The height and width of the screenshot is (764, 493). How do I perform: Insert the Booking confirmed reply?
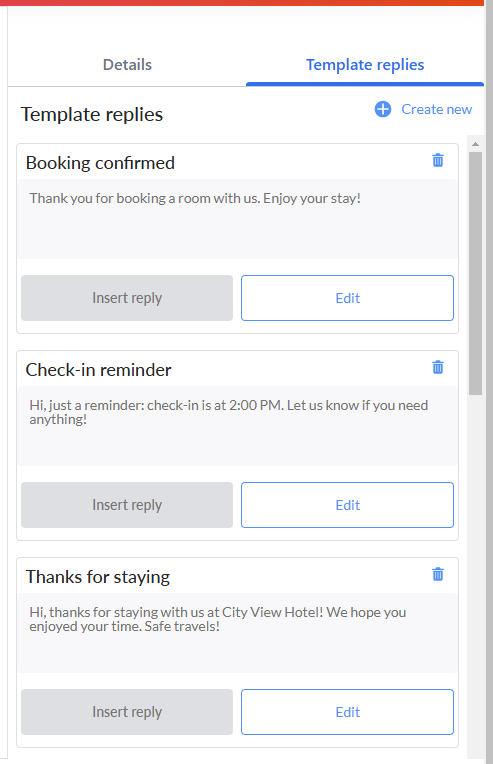(127, 298)
